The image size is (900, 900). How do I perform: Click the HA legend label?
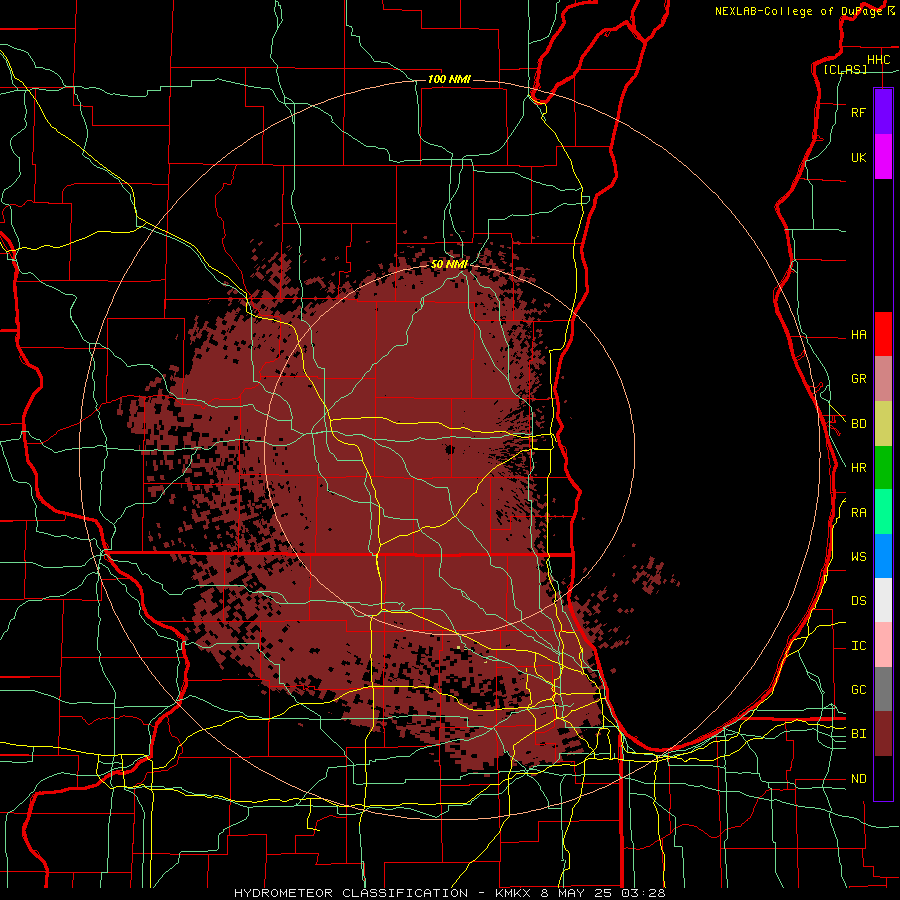point(858,335)
